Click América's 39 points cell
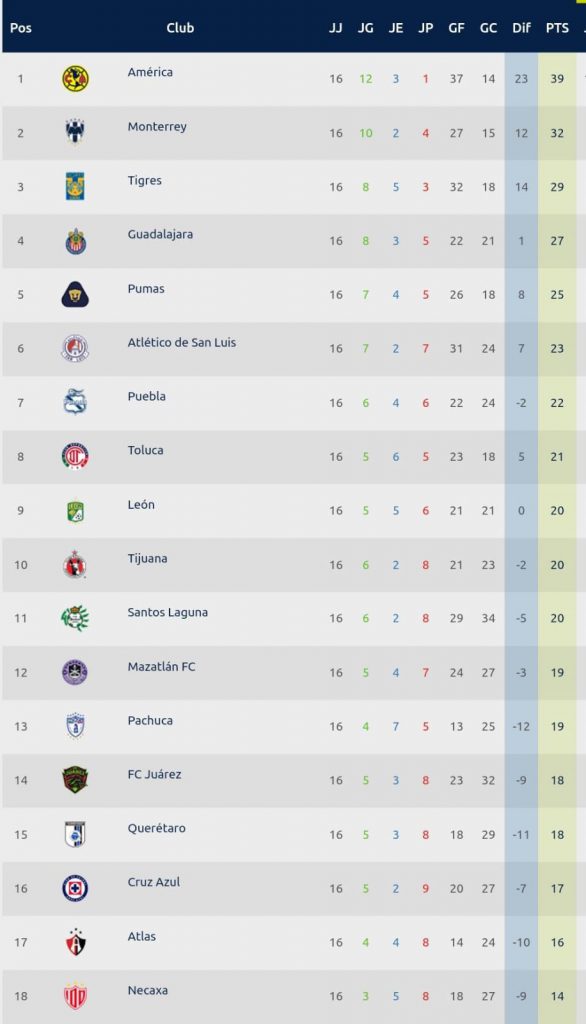The image size is (586, 1024). click(x=557, y=79)
